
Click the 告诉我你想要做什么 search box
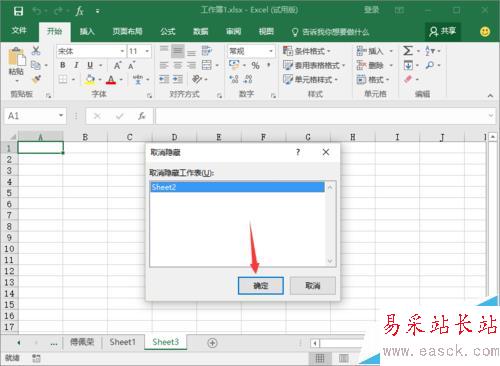tap(331, 32)
